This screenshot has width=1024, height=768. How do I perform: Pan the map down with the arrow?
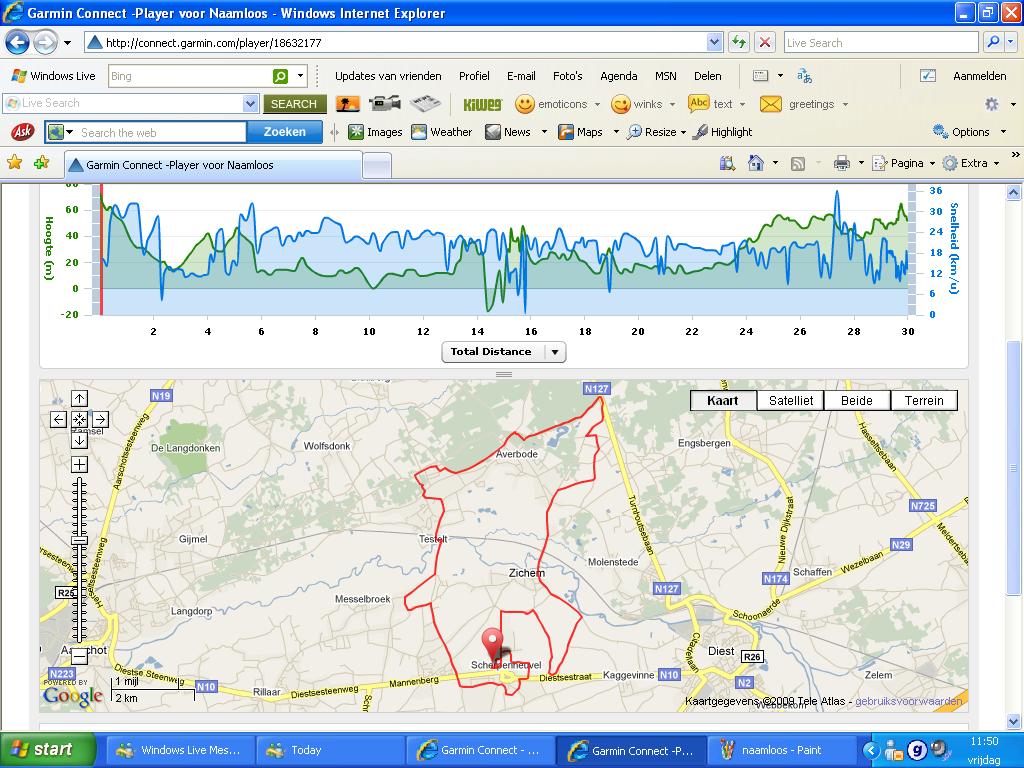pyautogui.click(x=79, y=440)
